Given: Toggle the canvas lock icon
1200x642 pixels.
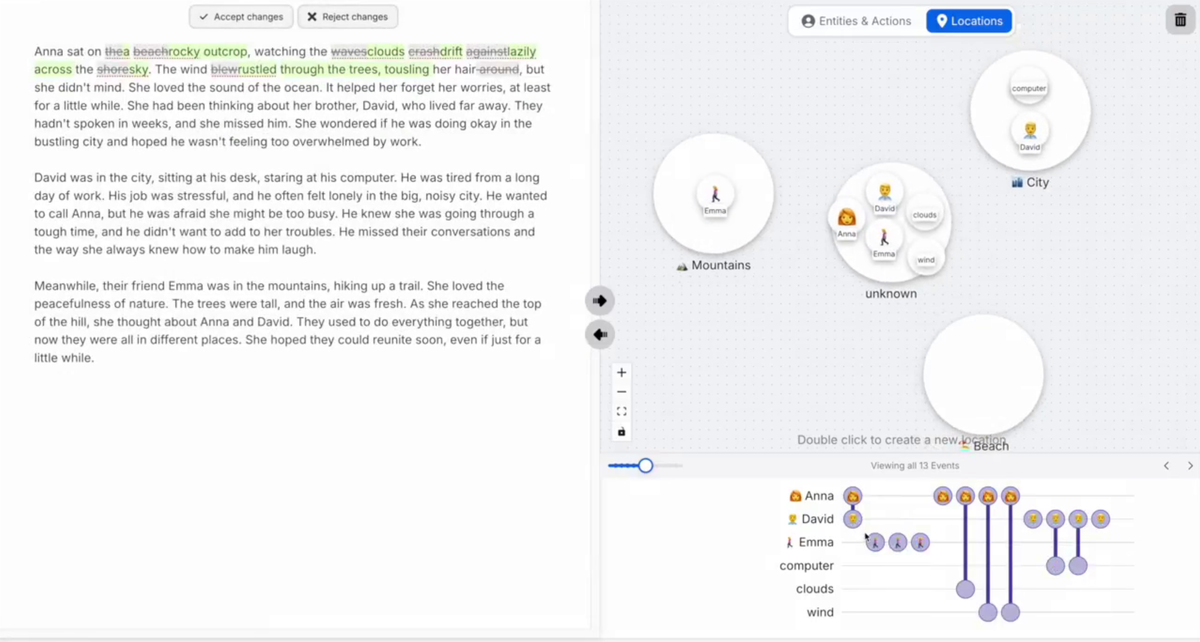Looking at the screenshot, I should point(621,432).
